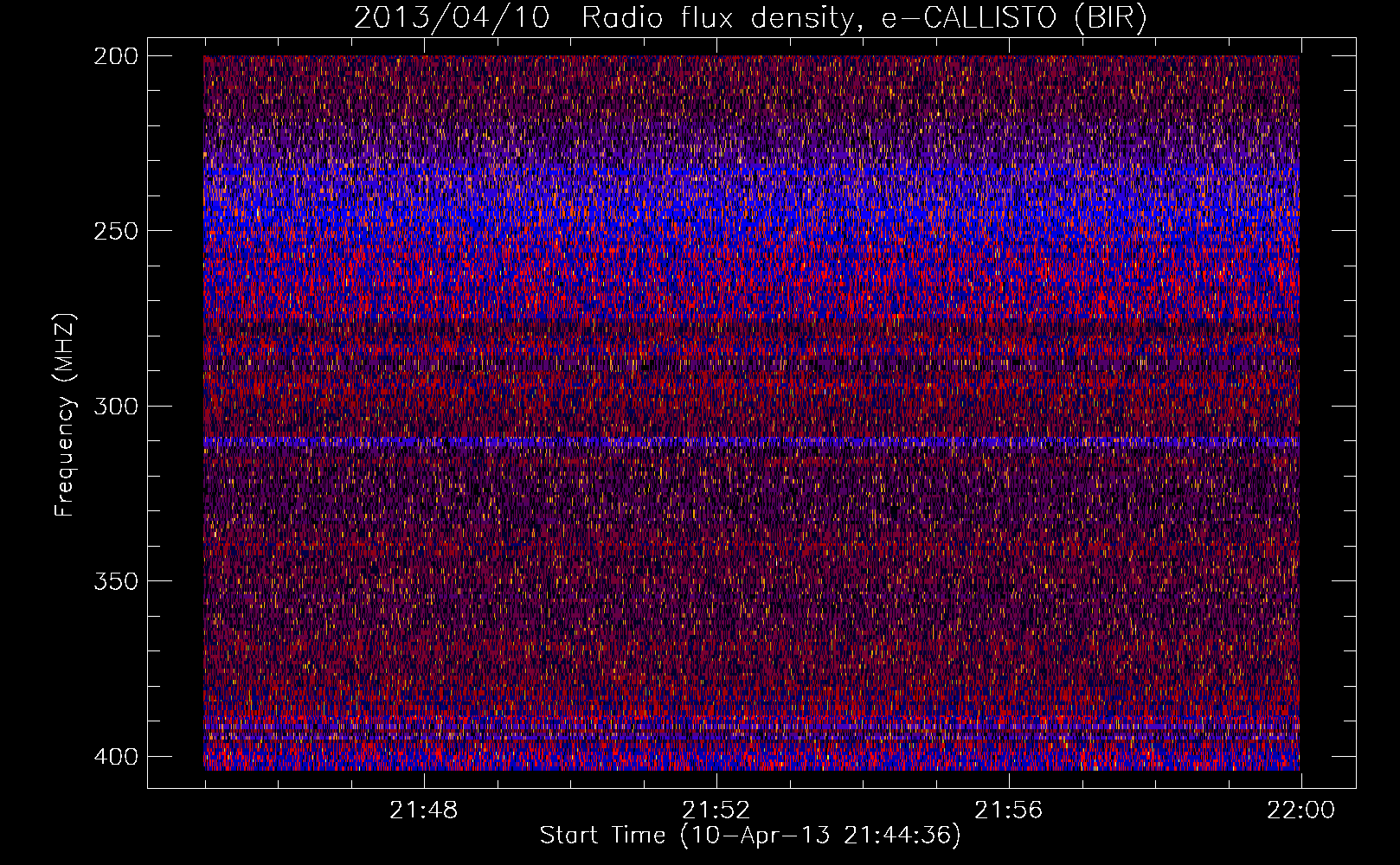The width and height of the screenshot is (1400, 865).
Task: Click the plot title '2013/04/10 Radio flux density'
Action: [751, 17]
